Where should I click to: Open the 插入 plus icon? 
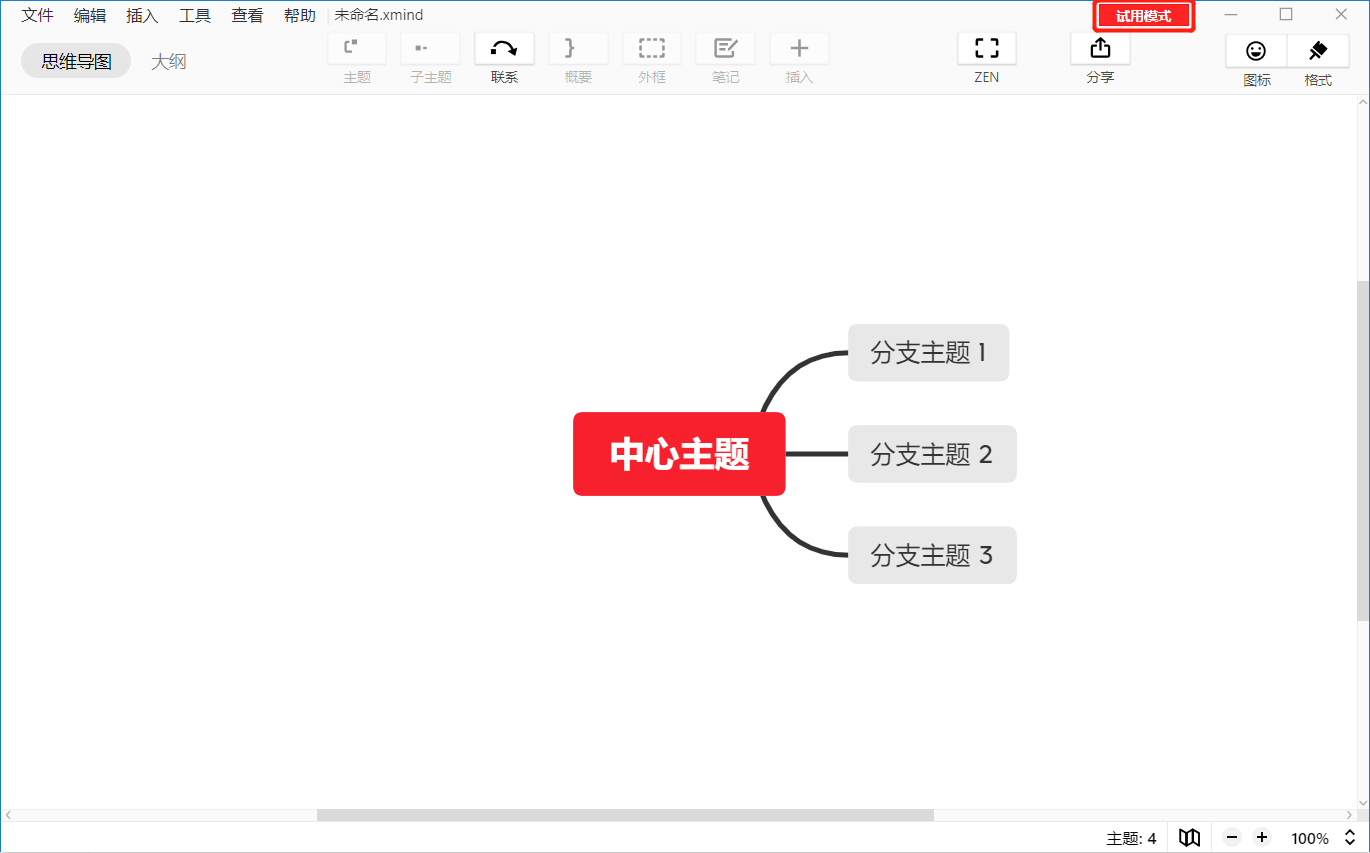tap(799, 48)
